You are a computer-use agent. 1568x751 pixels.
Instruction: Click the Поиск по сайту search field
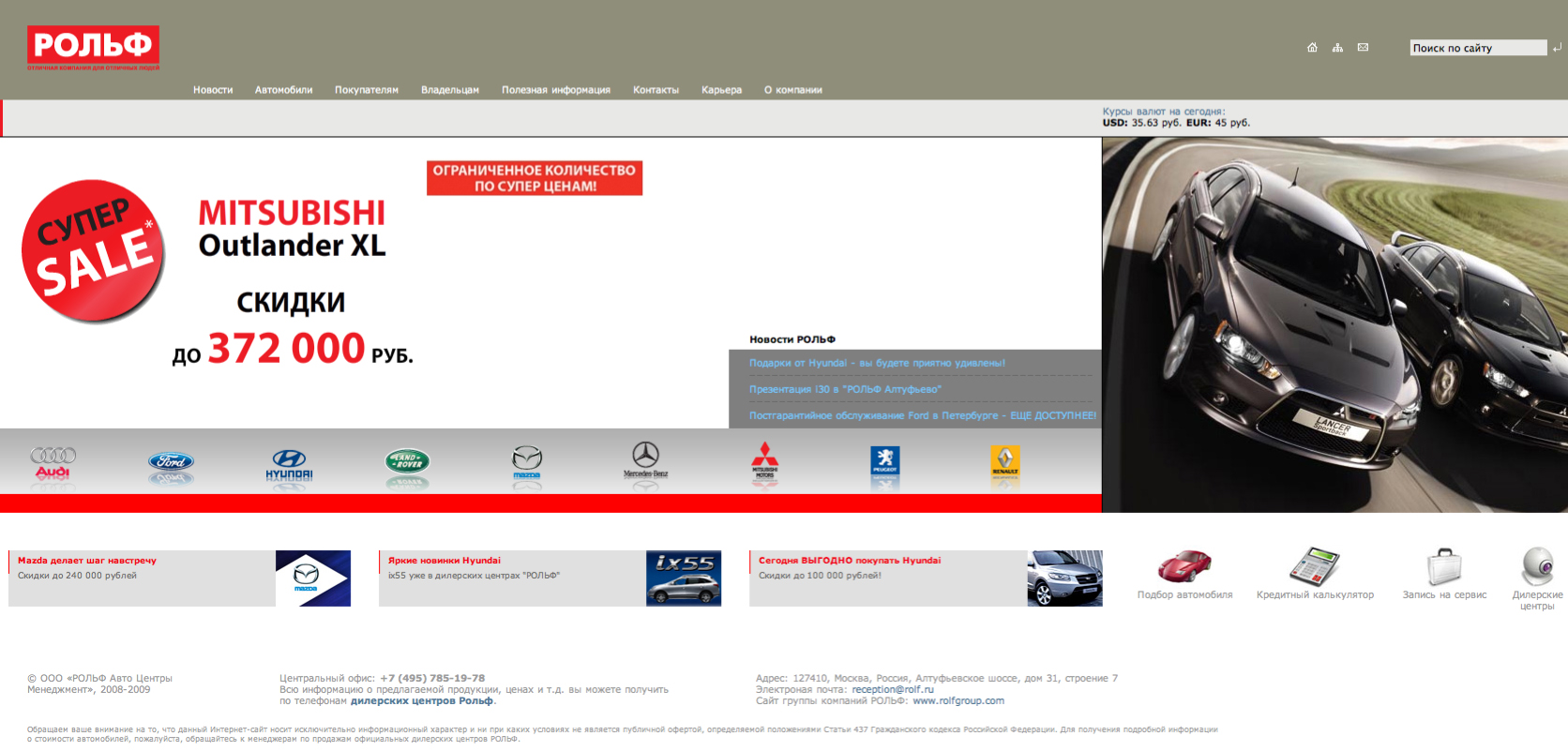click(x=1478, y=48)
